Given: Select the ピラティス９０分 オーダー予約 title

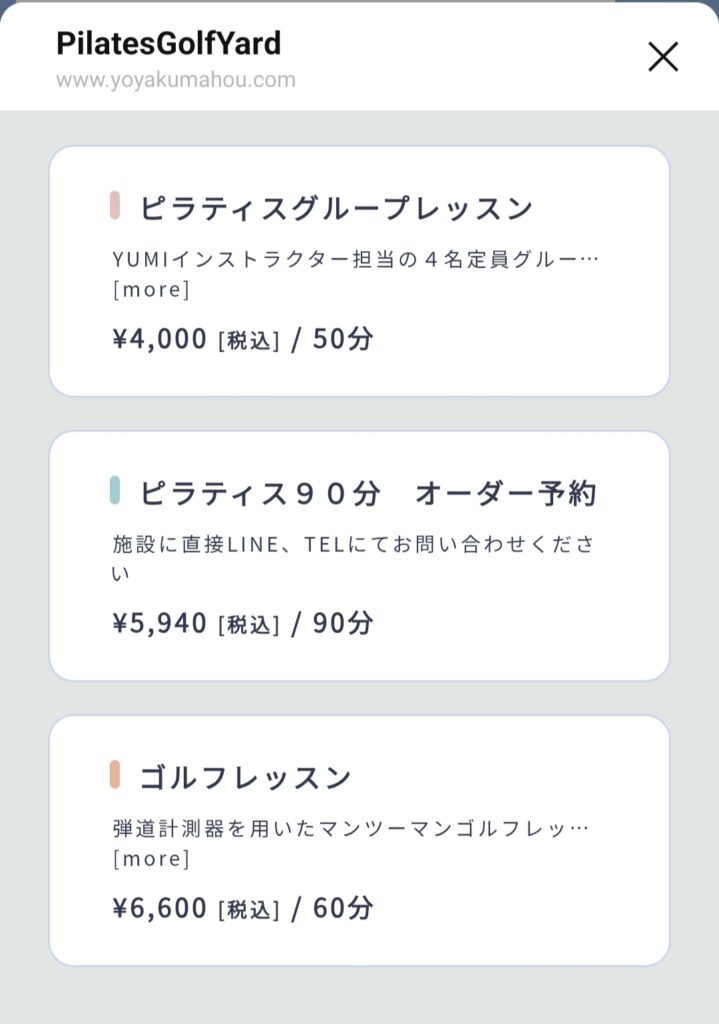Looking at the screenshot, I should point(367,493).
